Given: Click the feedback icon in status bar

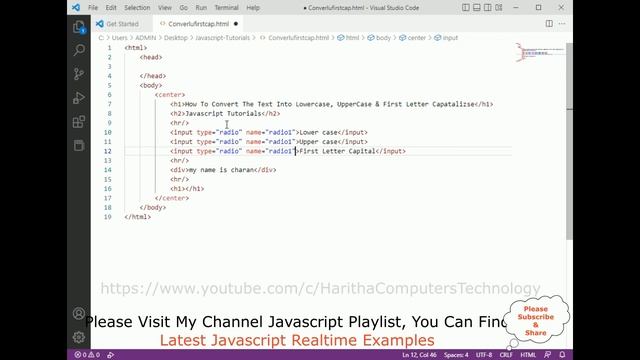Looking at the screenshot, I should [x=548, y=355].
